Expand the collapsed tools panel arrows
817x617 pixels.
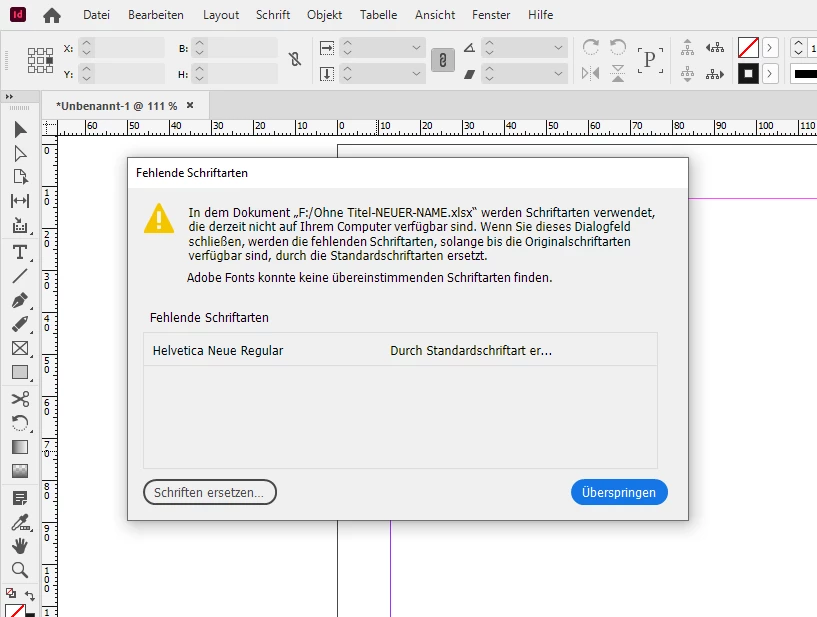[9, 97]
